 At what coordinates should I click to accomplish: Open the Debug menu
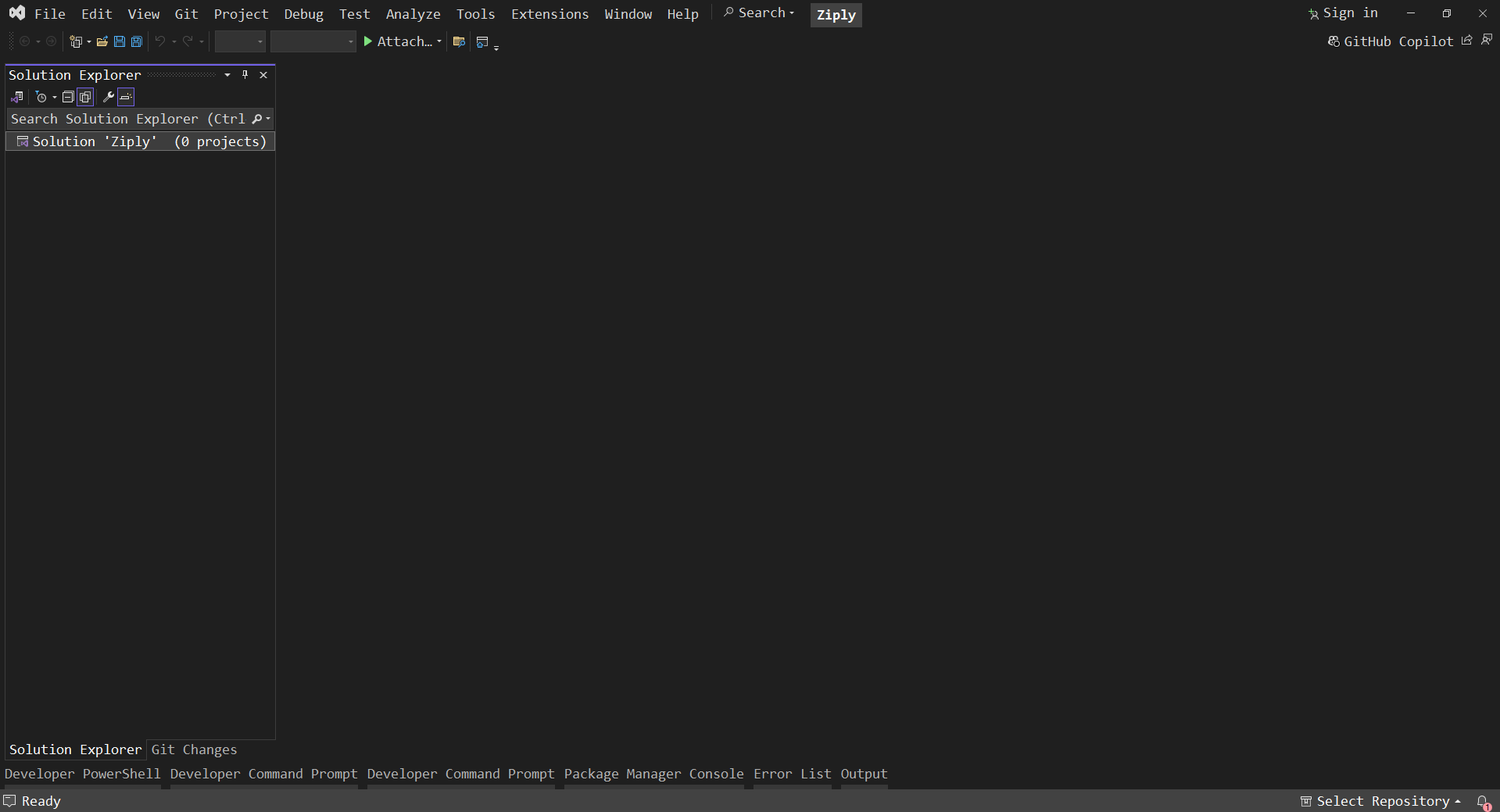(x=303, y=14)
